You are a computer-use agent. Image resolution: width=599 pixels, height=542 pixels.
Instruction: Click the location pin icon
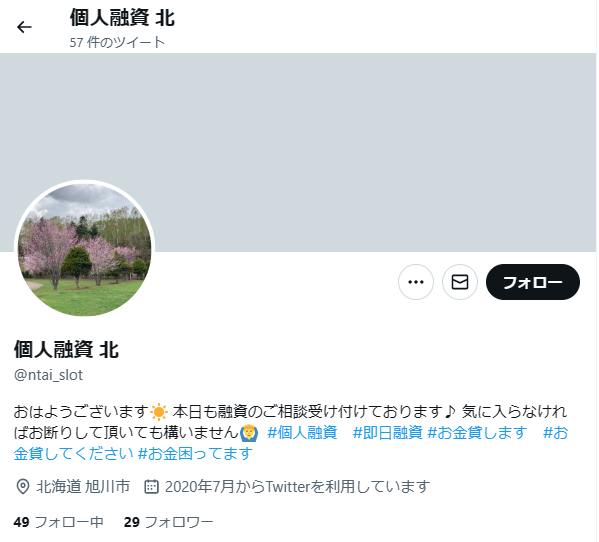pos(23,488)
